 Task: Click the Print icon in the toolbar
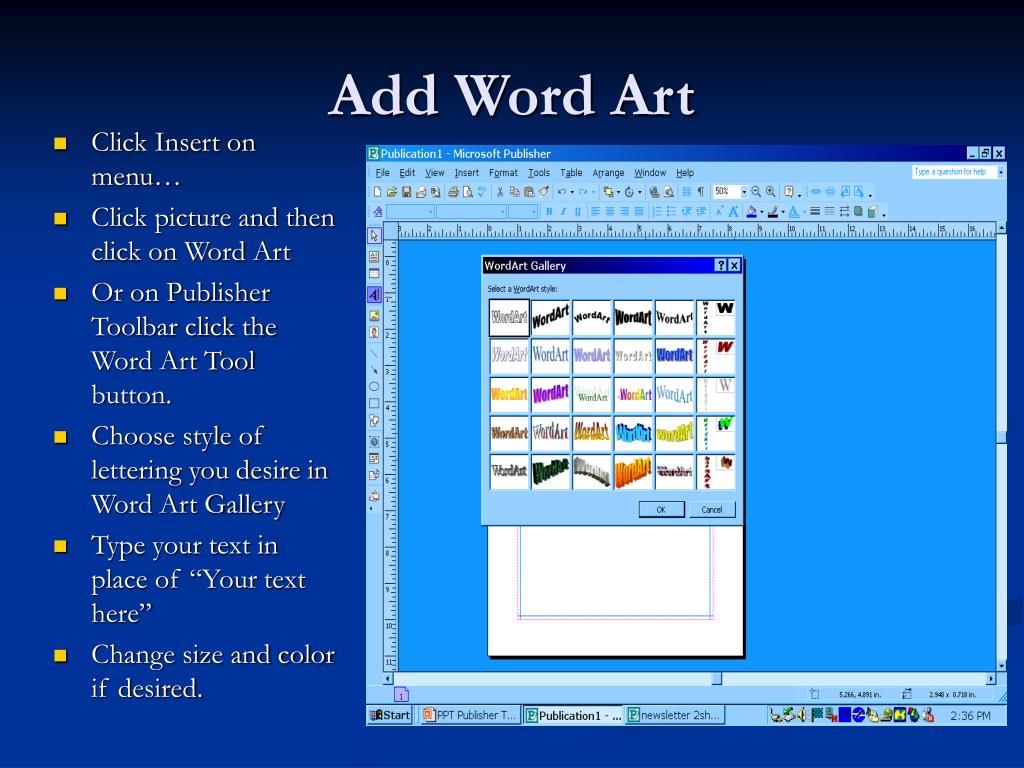[453, 192]
